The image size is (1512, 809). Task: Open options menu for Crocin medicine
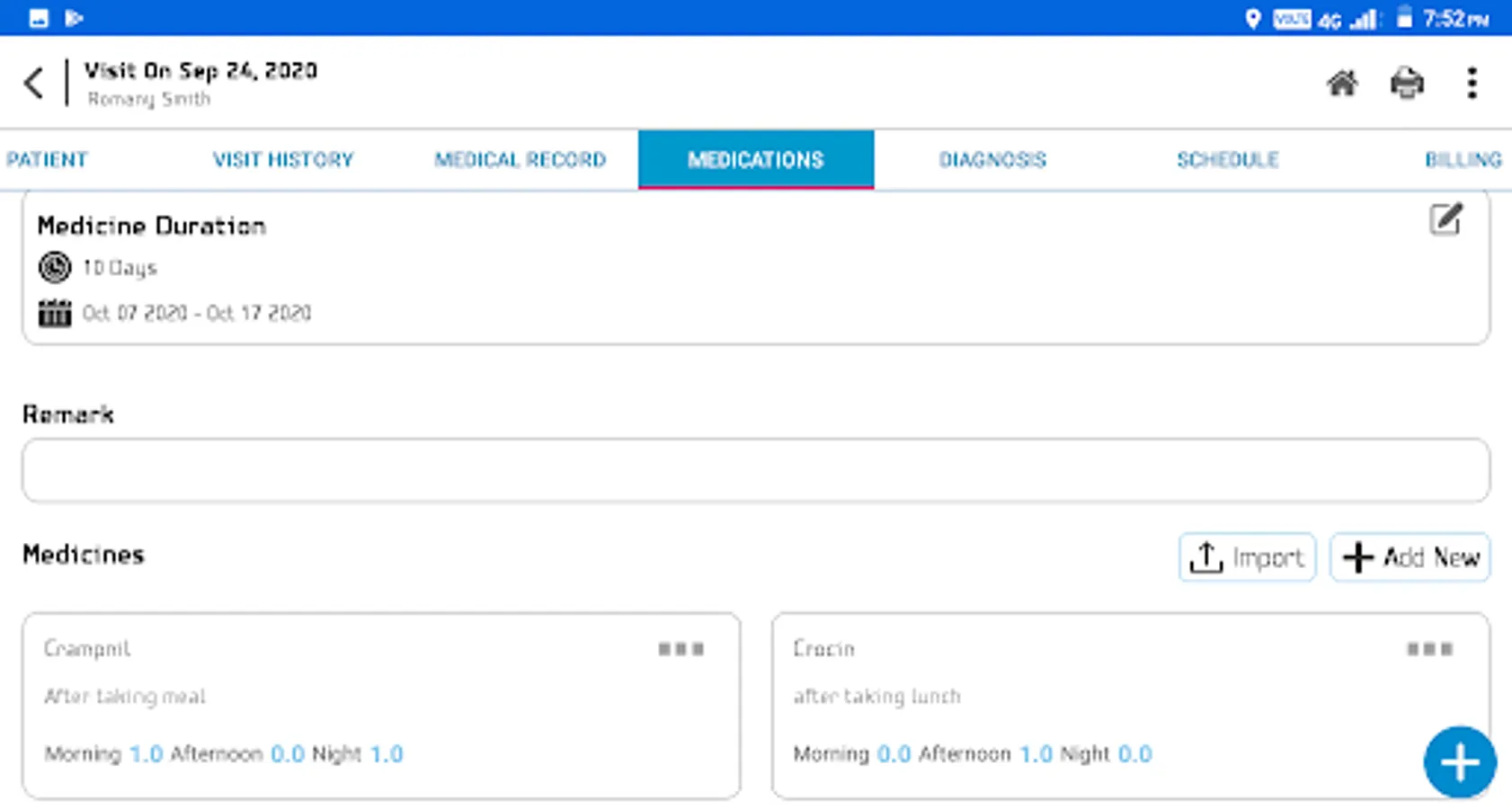pyautogui.click(x=1429, y=649)
